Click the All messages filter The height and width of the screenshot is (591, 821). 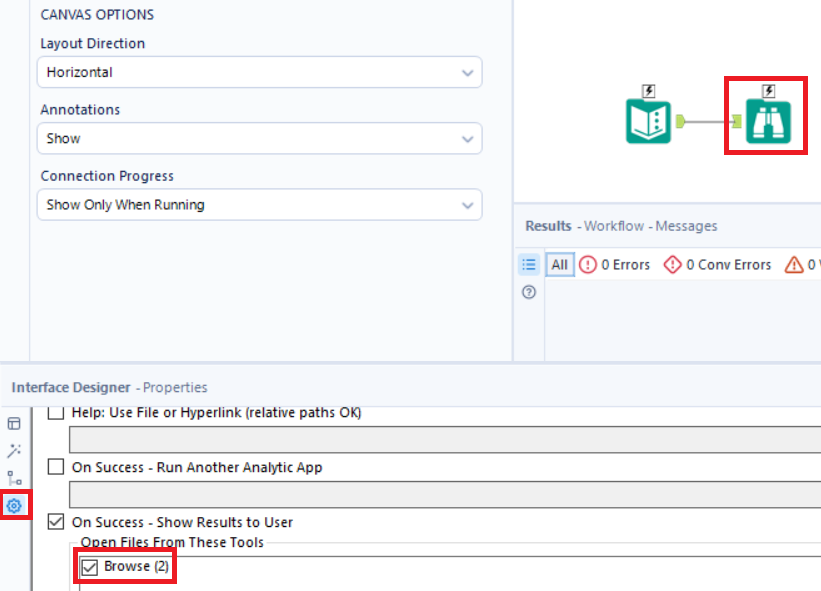(x=559, y=264)
